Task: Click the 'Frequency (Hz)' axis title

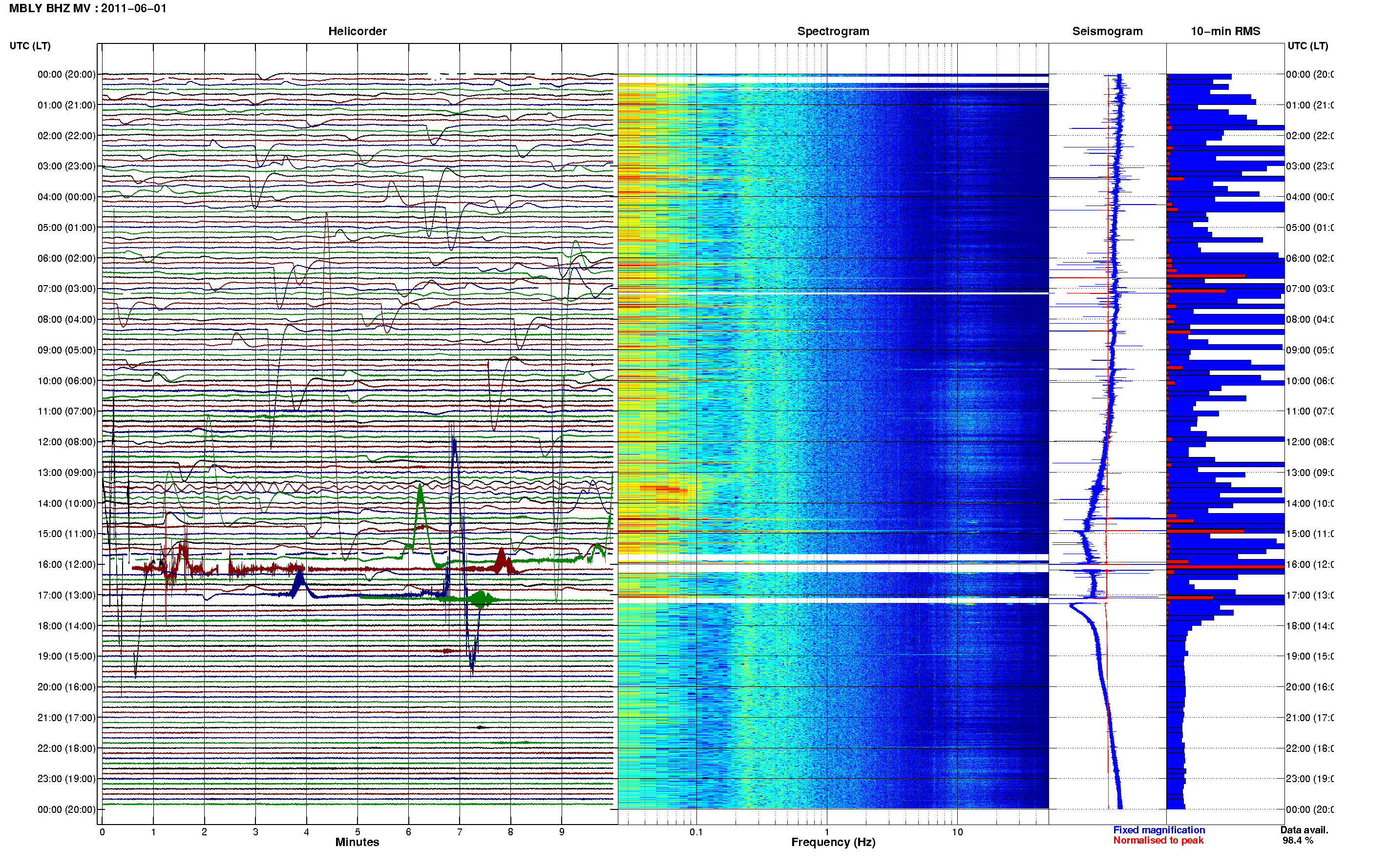Action: coord(833,842)
